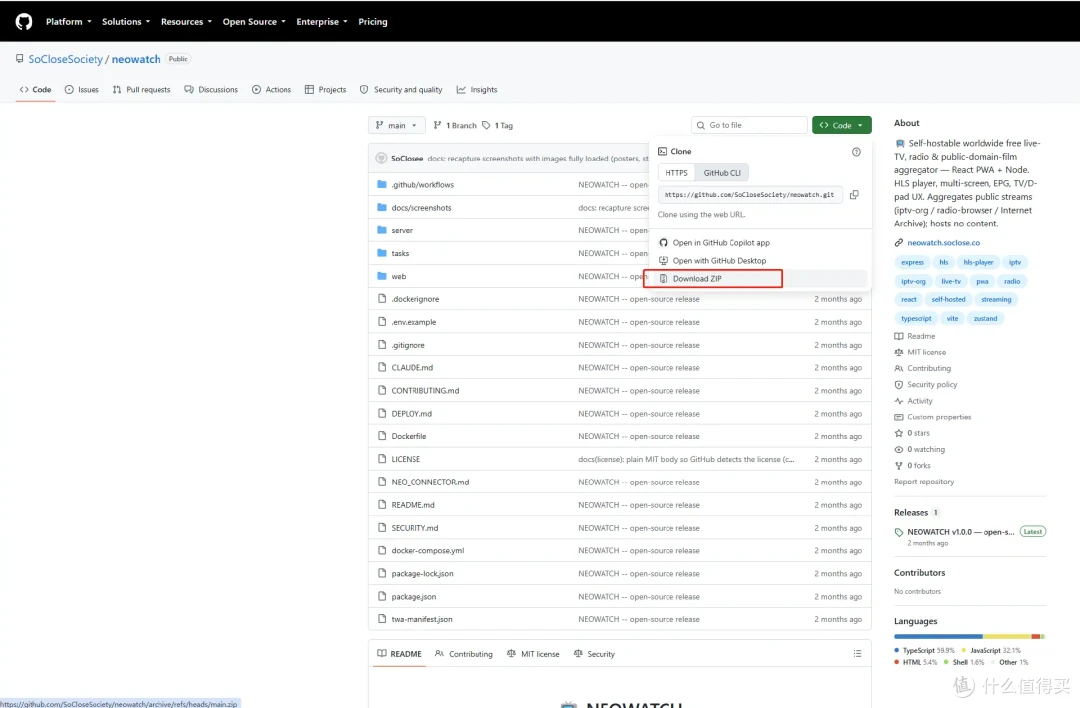This screenshot has height=708, width=1080.
Task: Click the LICENSE file icon
Action: [382, 459]
